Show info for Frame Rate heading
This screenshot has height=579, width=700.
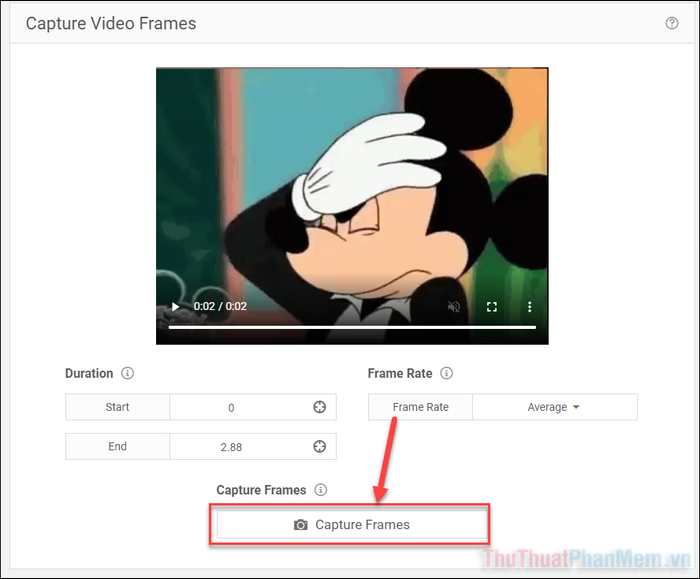446,373
